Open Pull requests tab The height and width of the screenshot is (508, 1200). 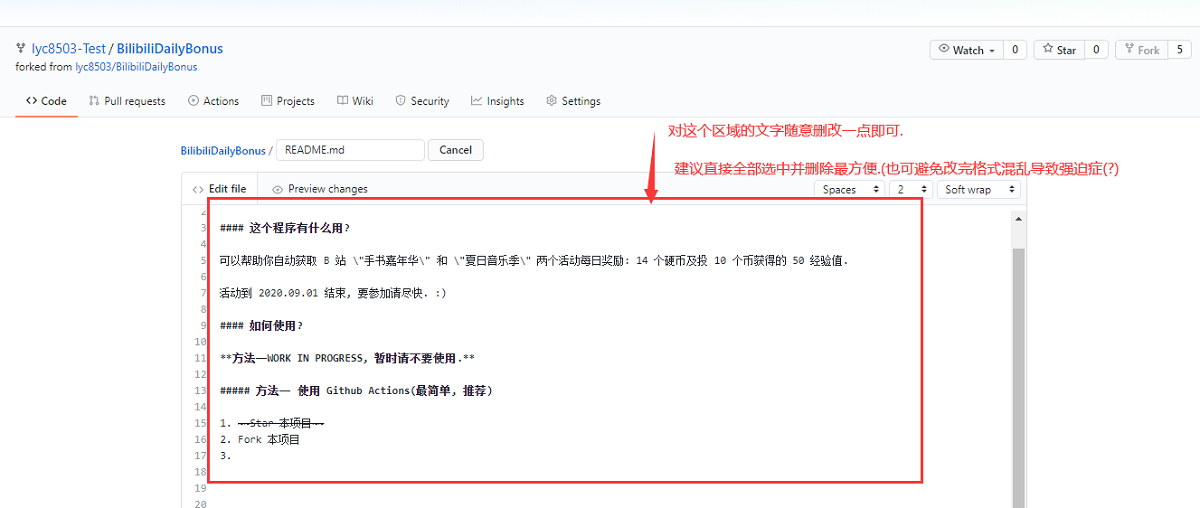coord(127,101)
